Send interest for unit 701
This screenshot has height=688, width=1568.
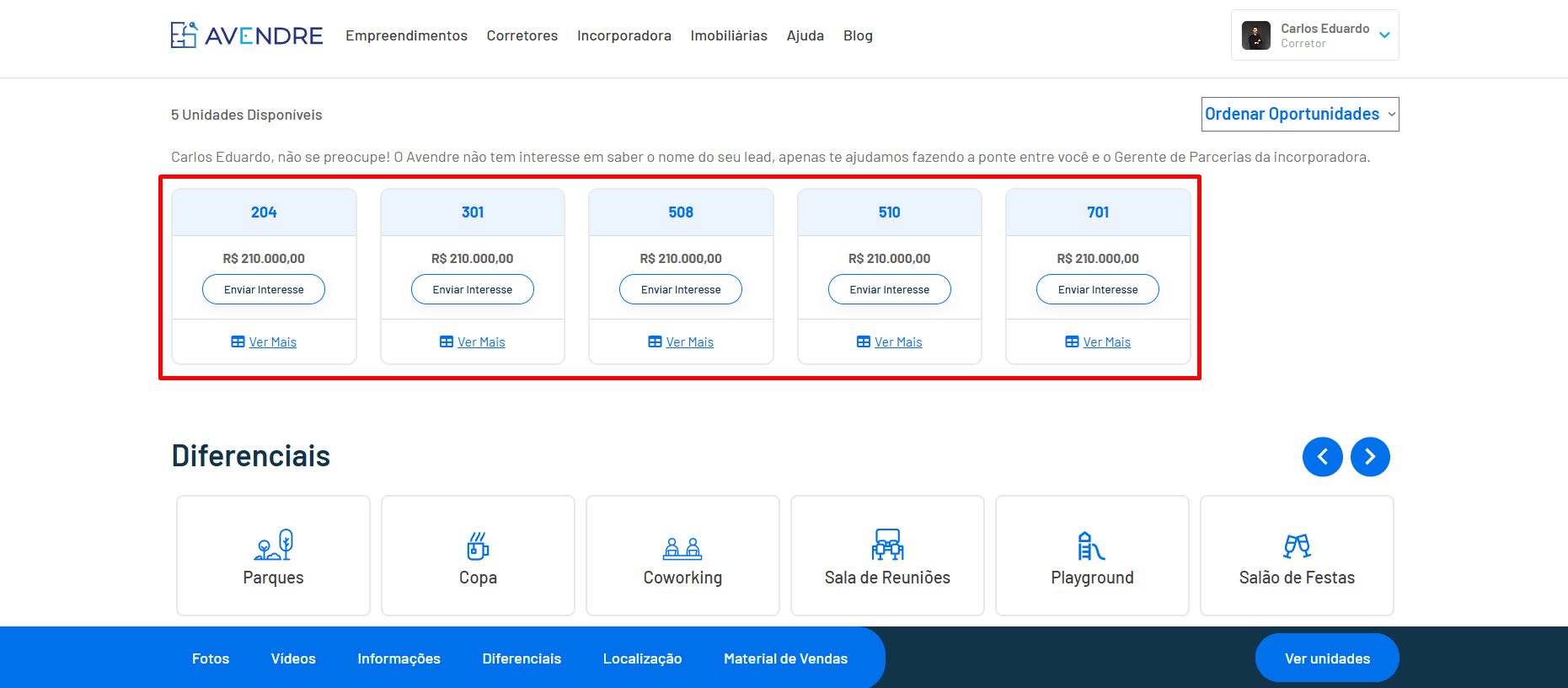tap(1098, 289)
